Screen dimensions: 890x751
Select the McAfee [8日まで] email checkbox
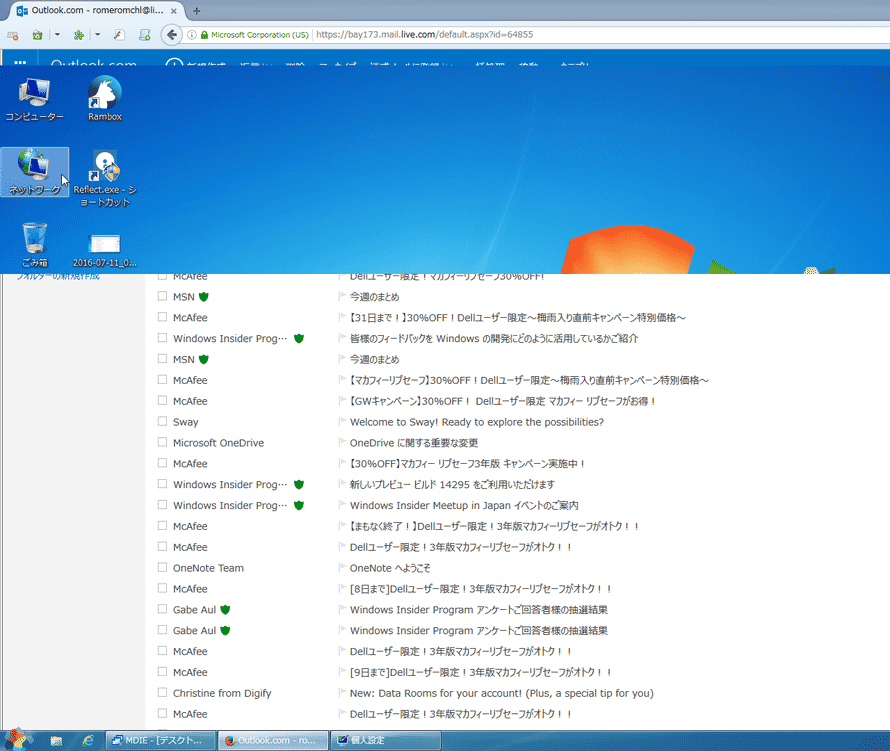pos(162,588)
